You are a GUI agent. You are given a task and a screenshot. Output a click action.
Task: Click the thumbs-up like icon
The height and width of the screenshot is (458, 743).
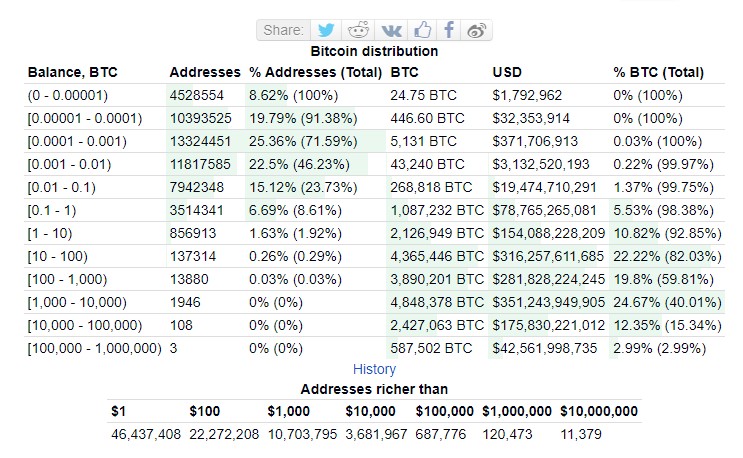(422, 30)
